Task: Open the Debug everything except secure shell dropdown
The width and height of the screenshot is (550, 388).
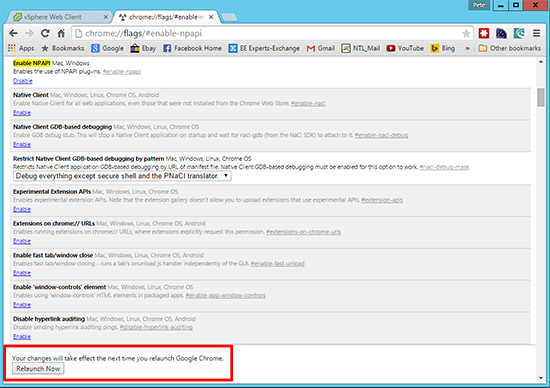Action: click(122, 176)
